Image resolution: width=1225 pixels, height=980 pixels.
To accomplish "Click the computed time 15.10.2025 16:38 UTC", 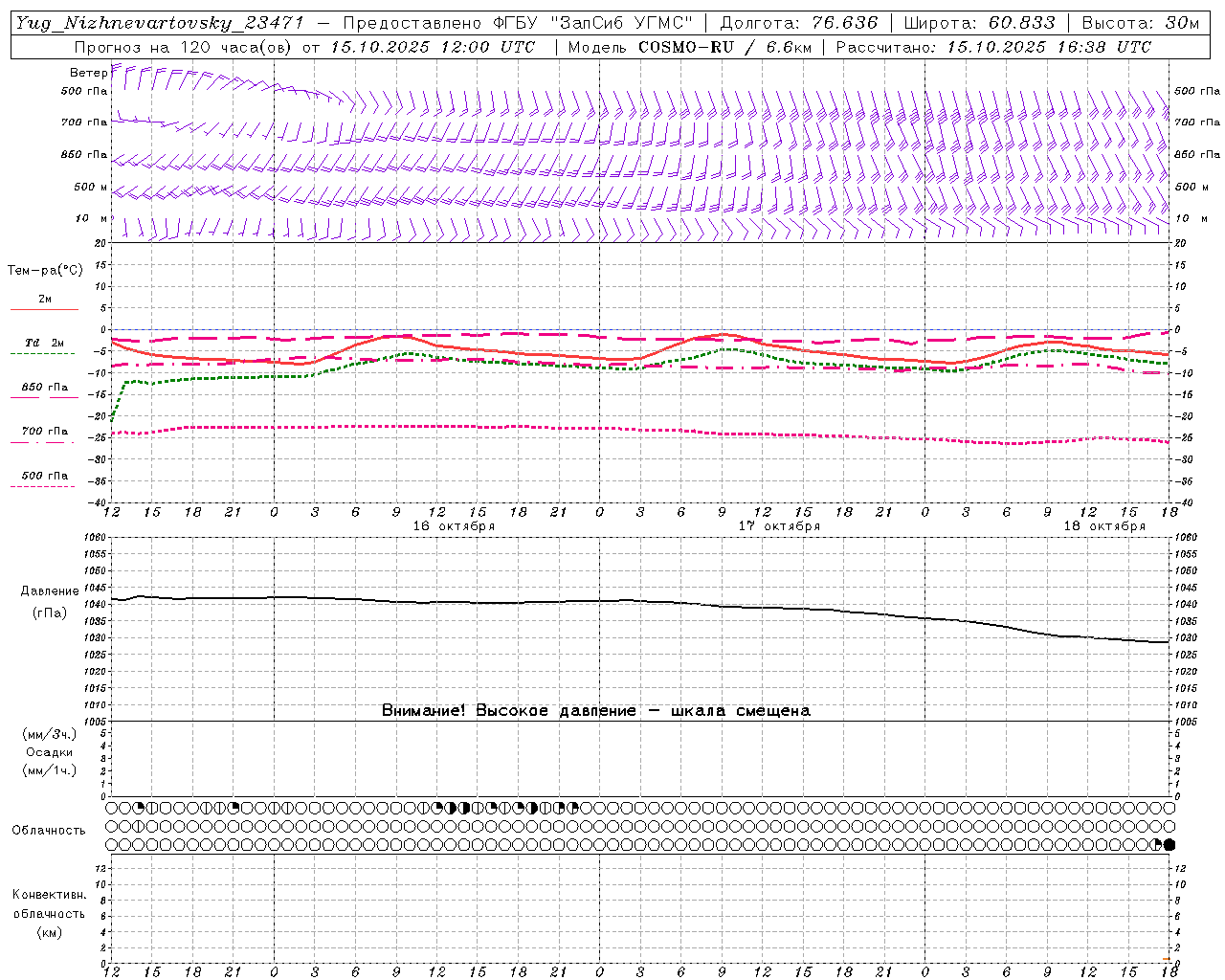I will pos(1049,47).
